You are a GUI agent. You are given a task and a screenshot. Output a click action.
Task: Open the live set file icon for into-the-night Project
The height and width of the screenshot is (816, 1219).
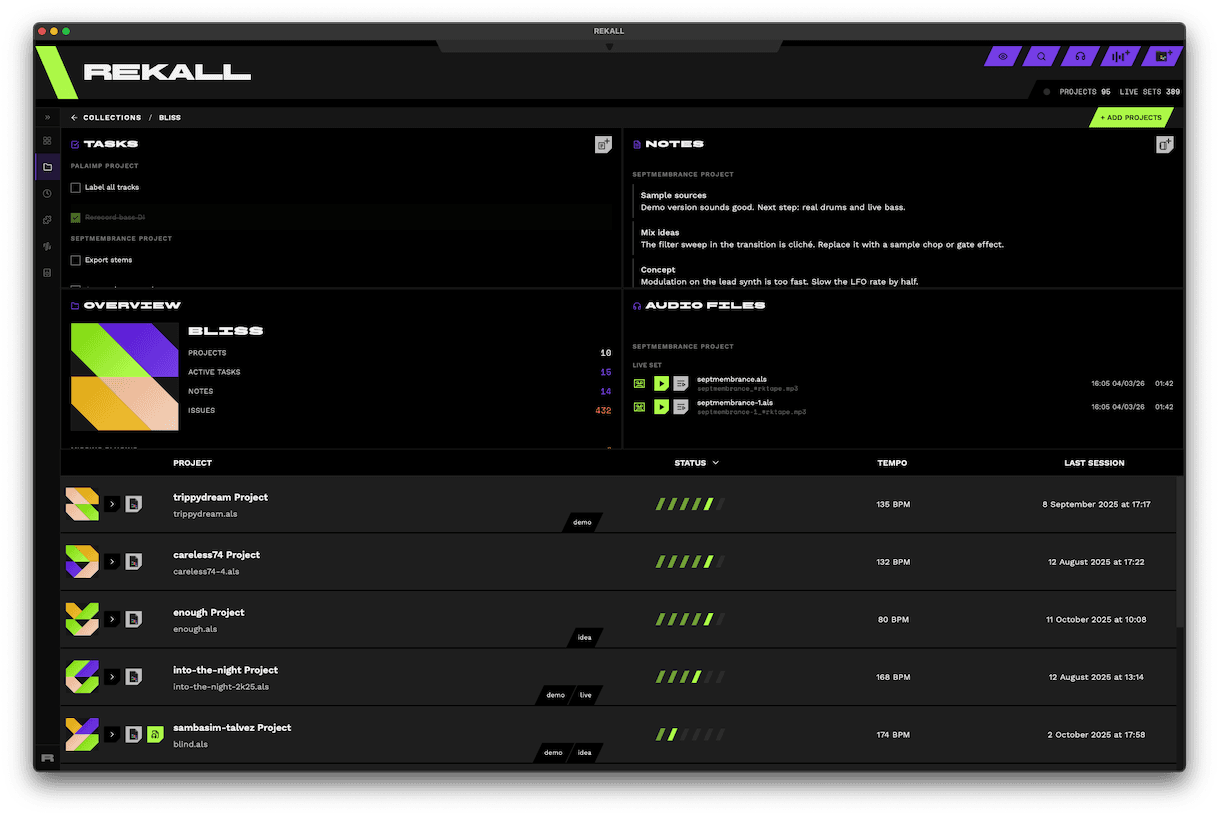click(133, 677)
